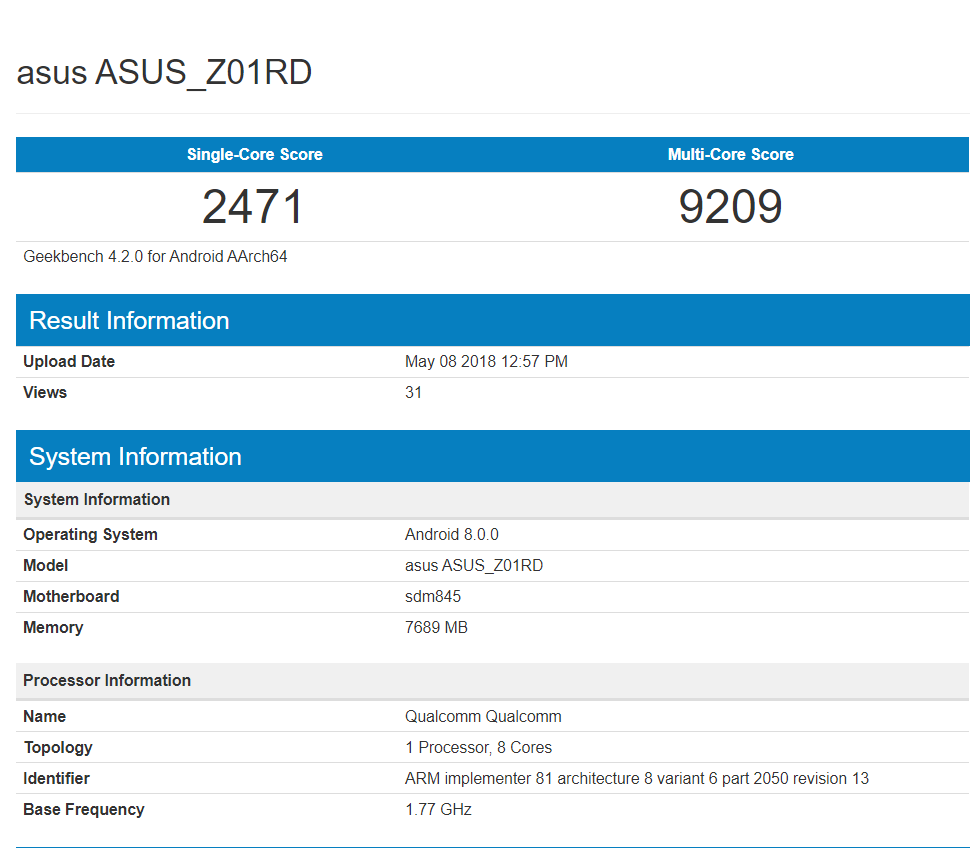Click the multi-core score value 9209

coord(730,206)
